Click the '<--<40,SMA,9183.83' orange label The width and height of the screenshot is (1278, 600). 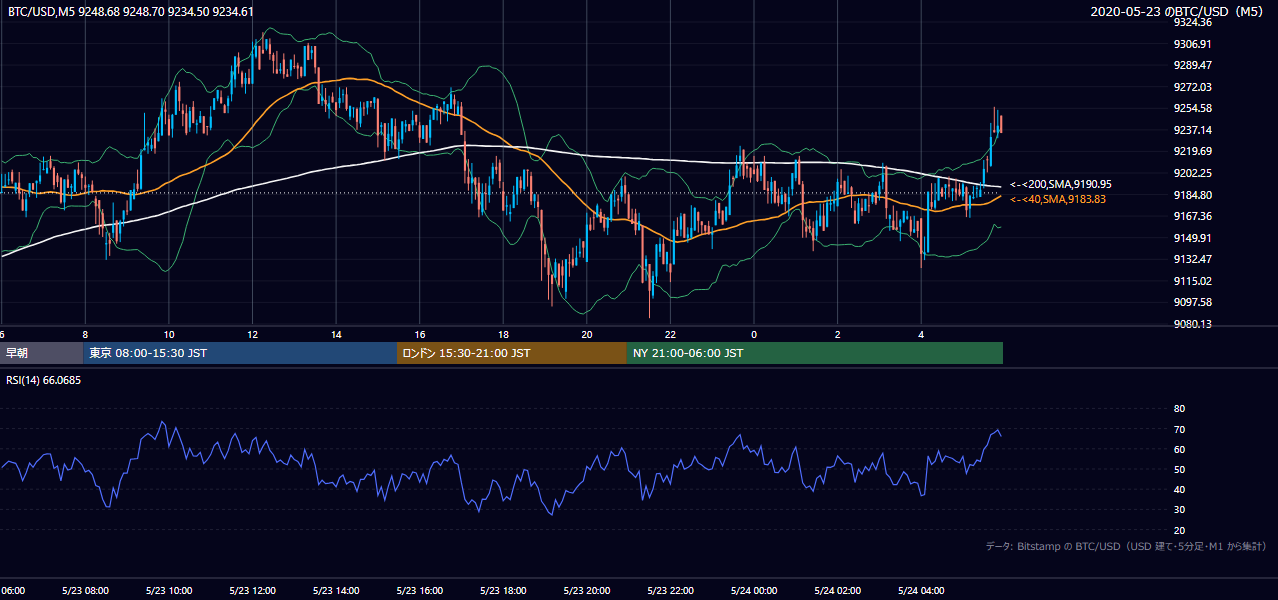pos(1058,199)
